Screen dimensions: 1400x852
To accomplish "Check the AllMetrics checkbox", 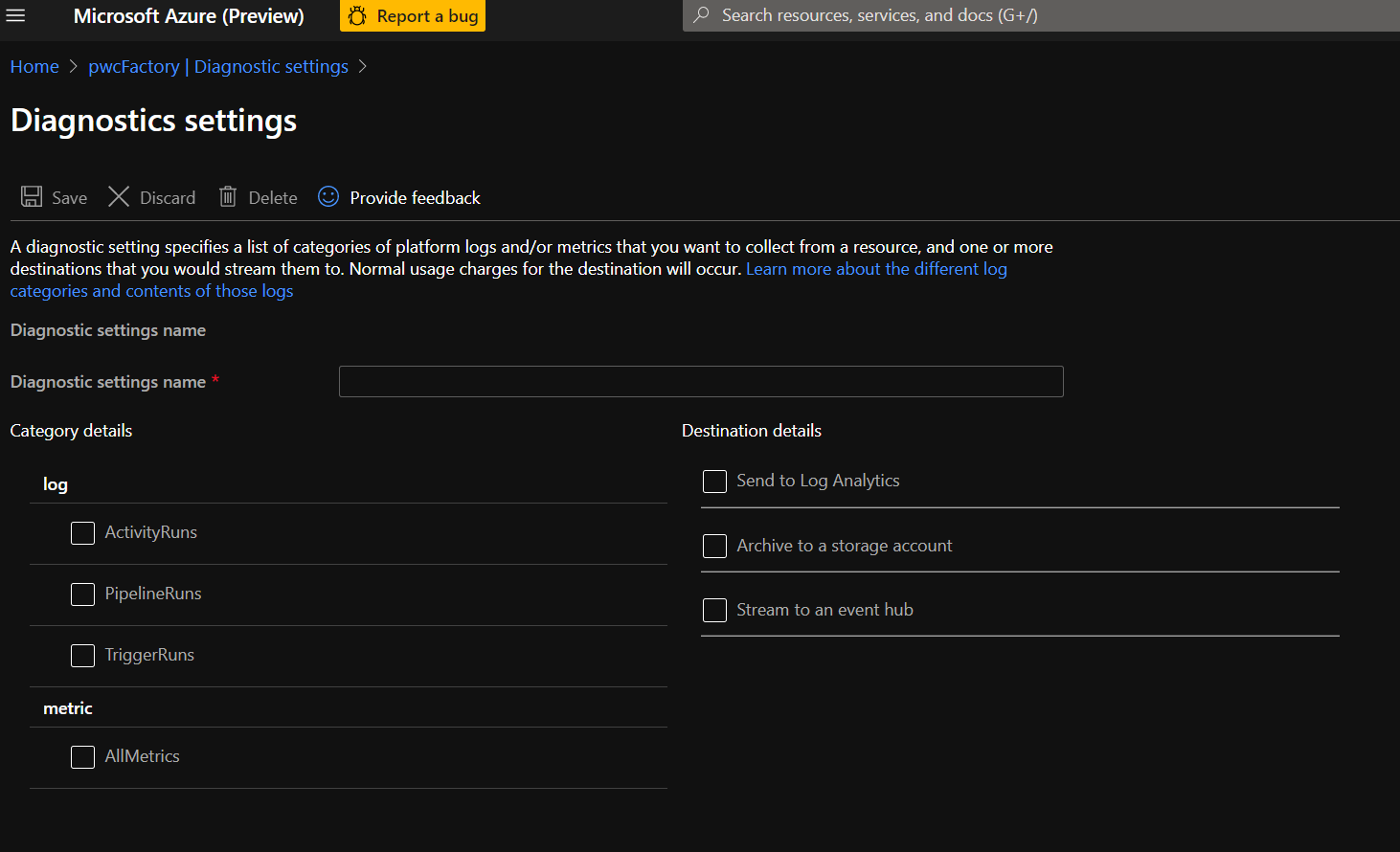I will click(x=82, y=757).
